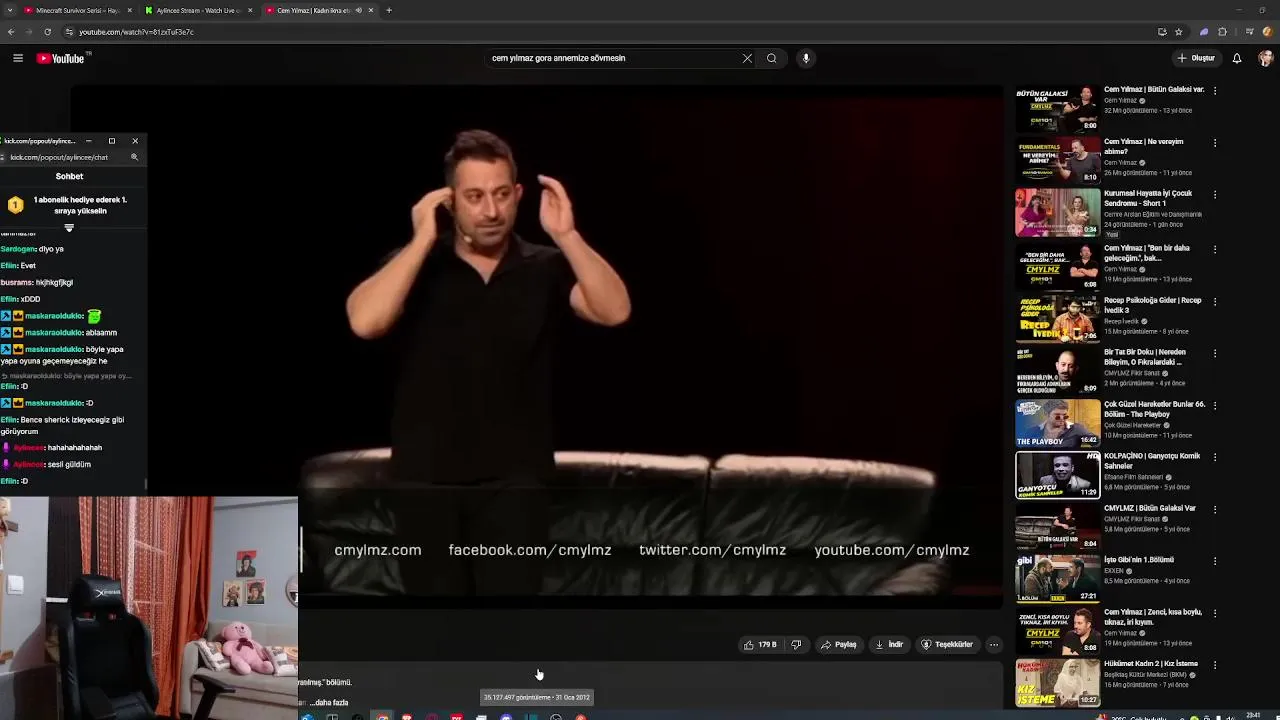Open Chrome icon on Windows taskbar
Viewport: 1280px width, 720px height.
pos(382,716)
